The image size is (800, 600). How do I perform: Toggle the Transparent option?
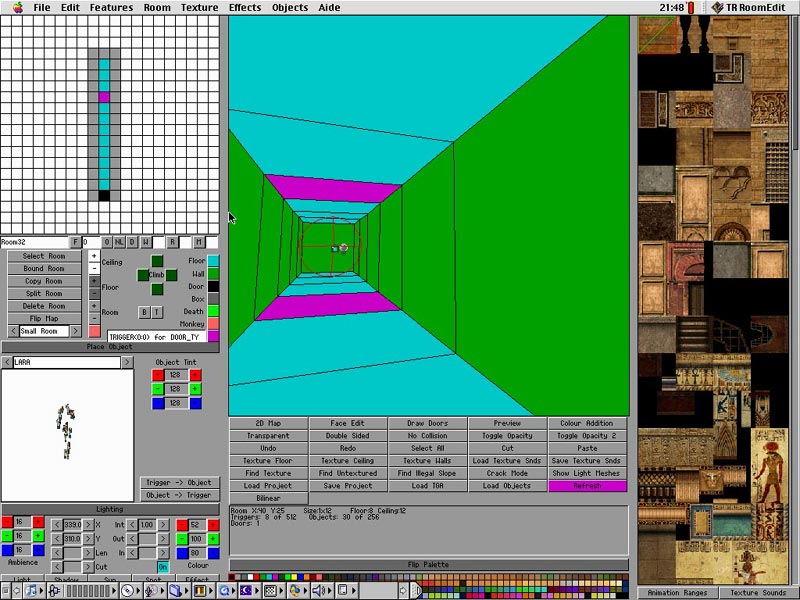click(268, 436)
